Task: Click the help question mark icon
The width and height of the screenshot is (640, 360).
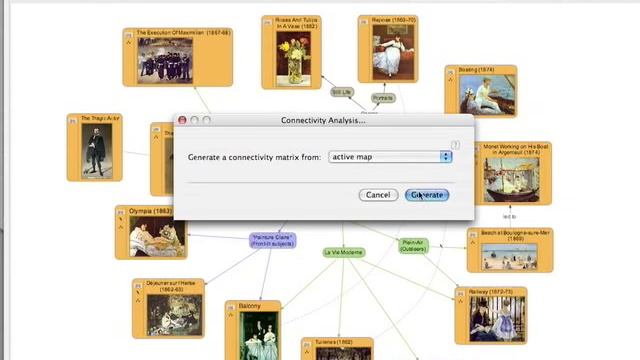Action: pyautogui.click(x=455, y=145)
